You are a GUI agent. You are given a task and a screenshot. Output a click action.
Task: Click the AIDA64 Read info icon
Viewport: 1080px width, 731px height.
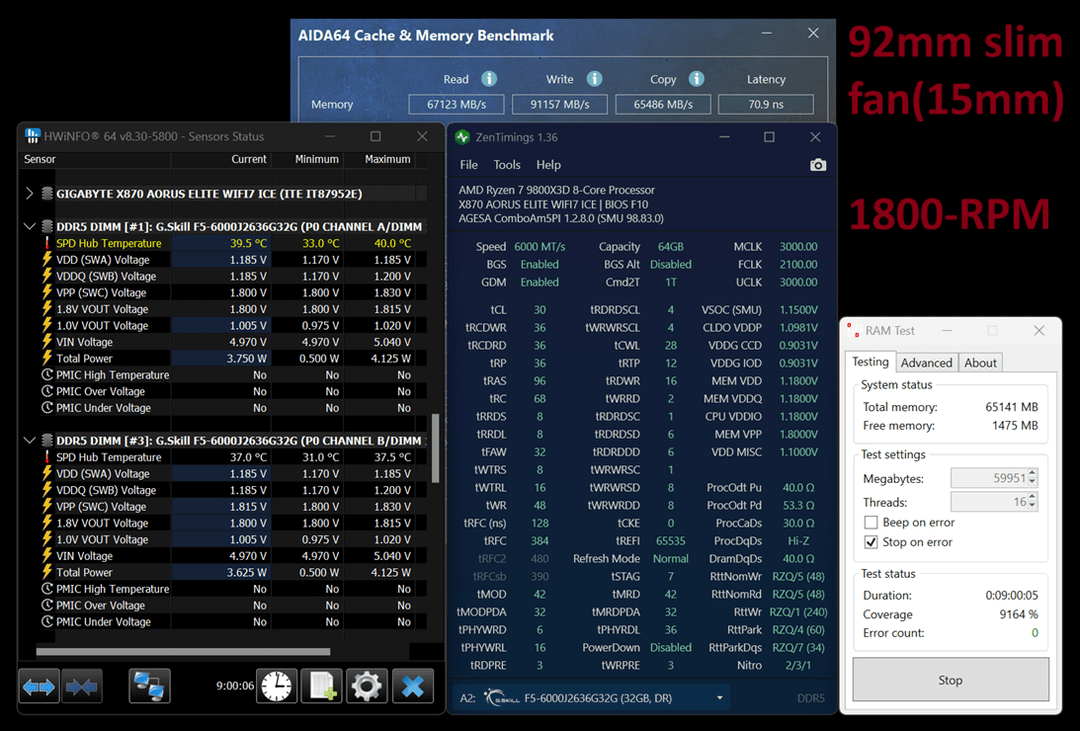tap(489, 79)
